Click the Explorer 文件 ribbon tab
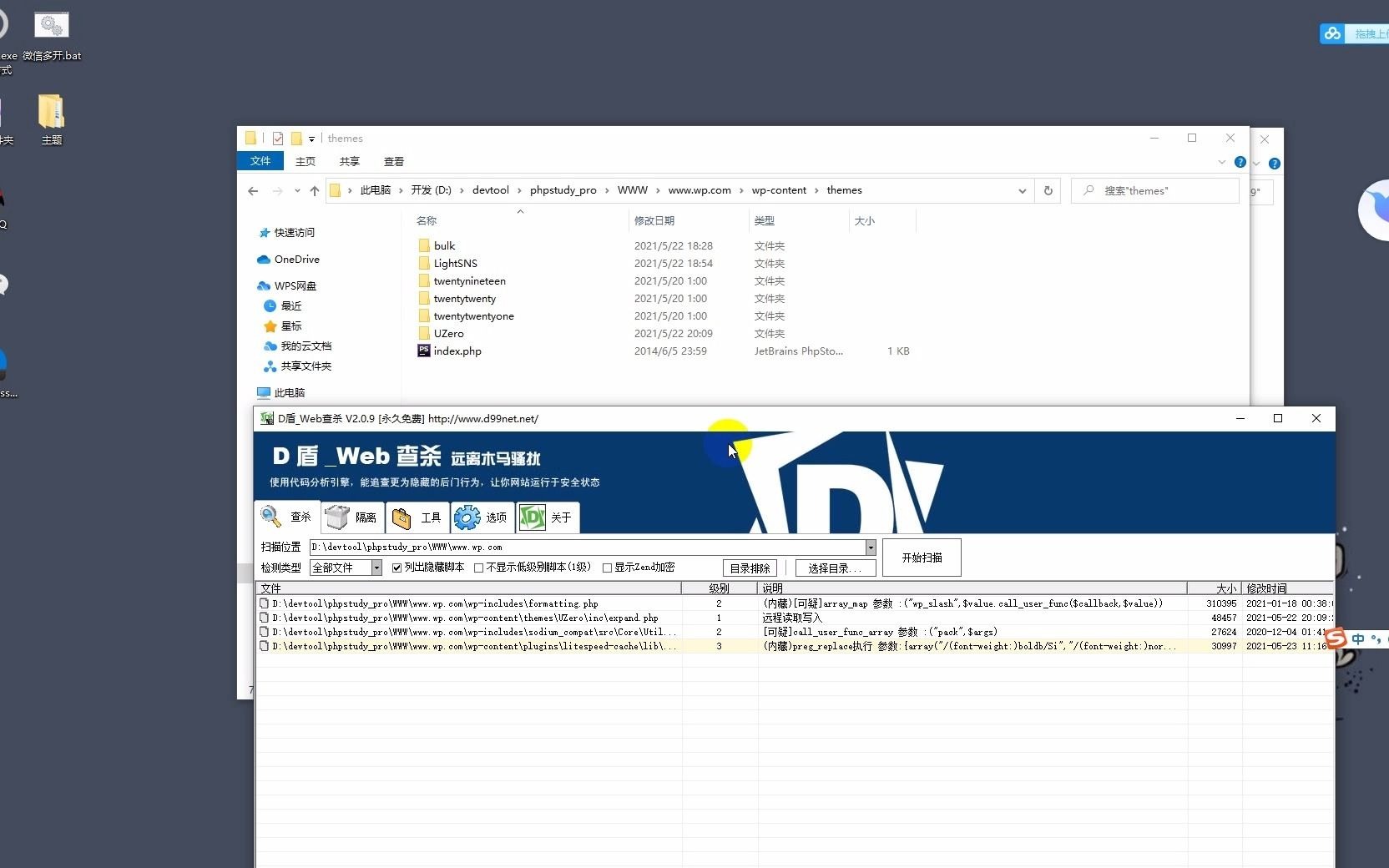This screenshot has width=1389, height=868. (260, 161)
